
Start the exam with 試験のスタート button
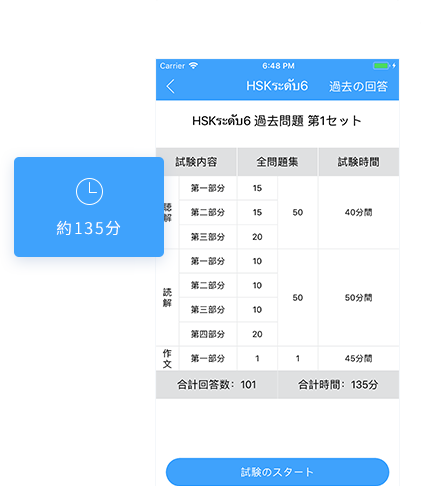(x=277, y=472)
